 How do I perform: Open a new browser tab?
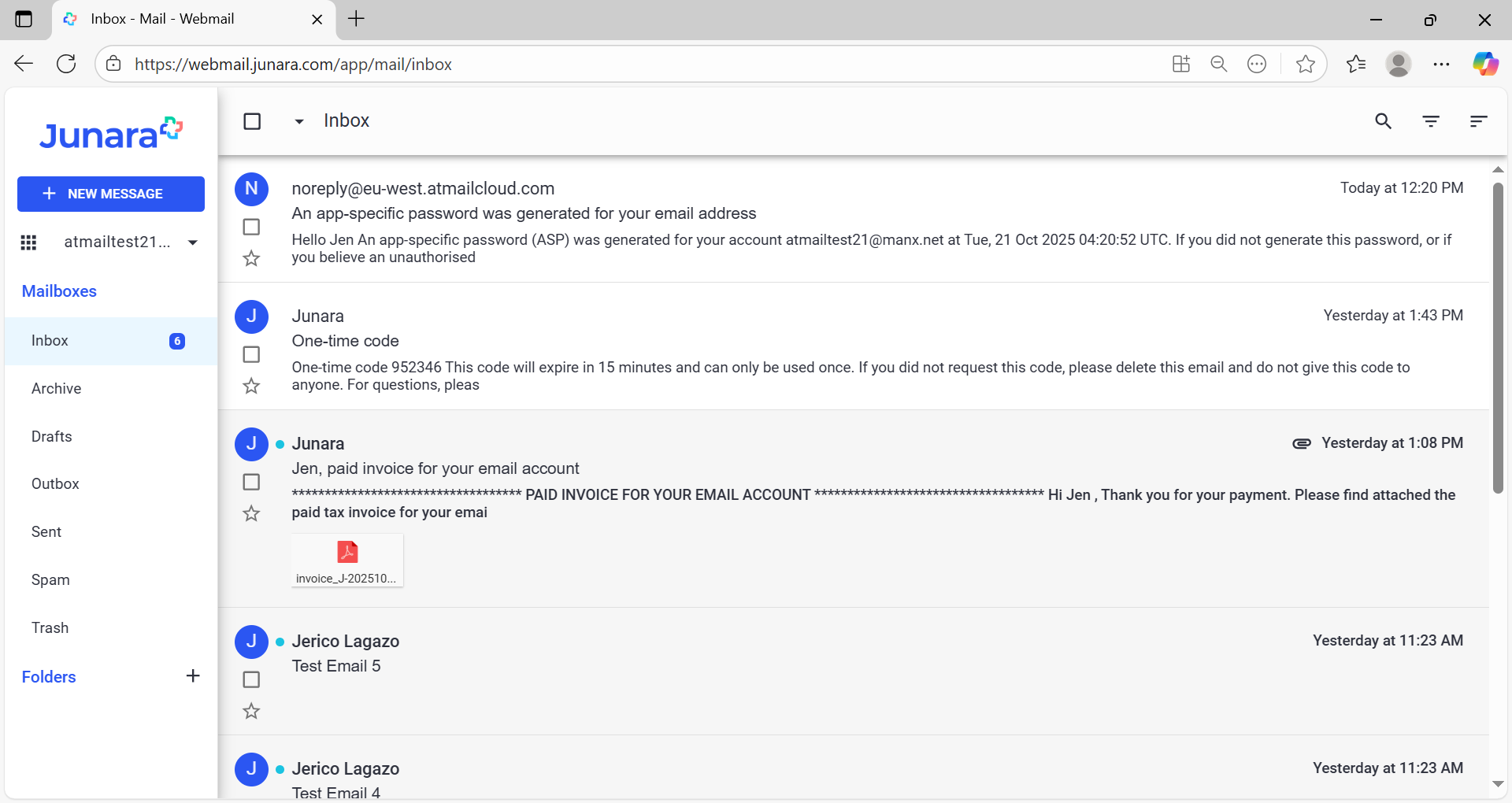[357, 19]
